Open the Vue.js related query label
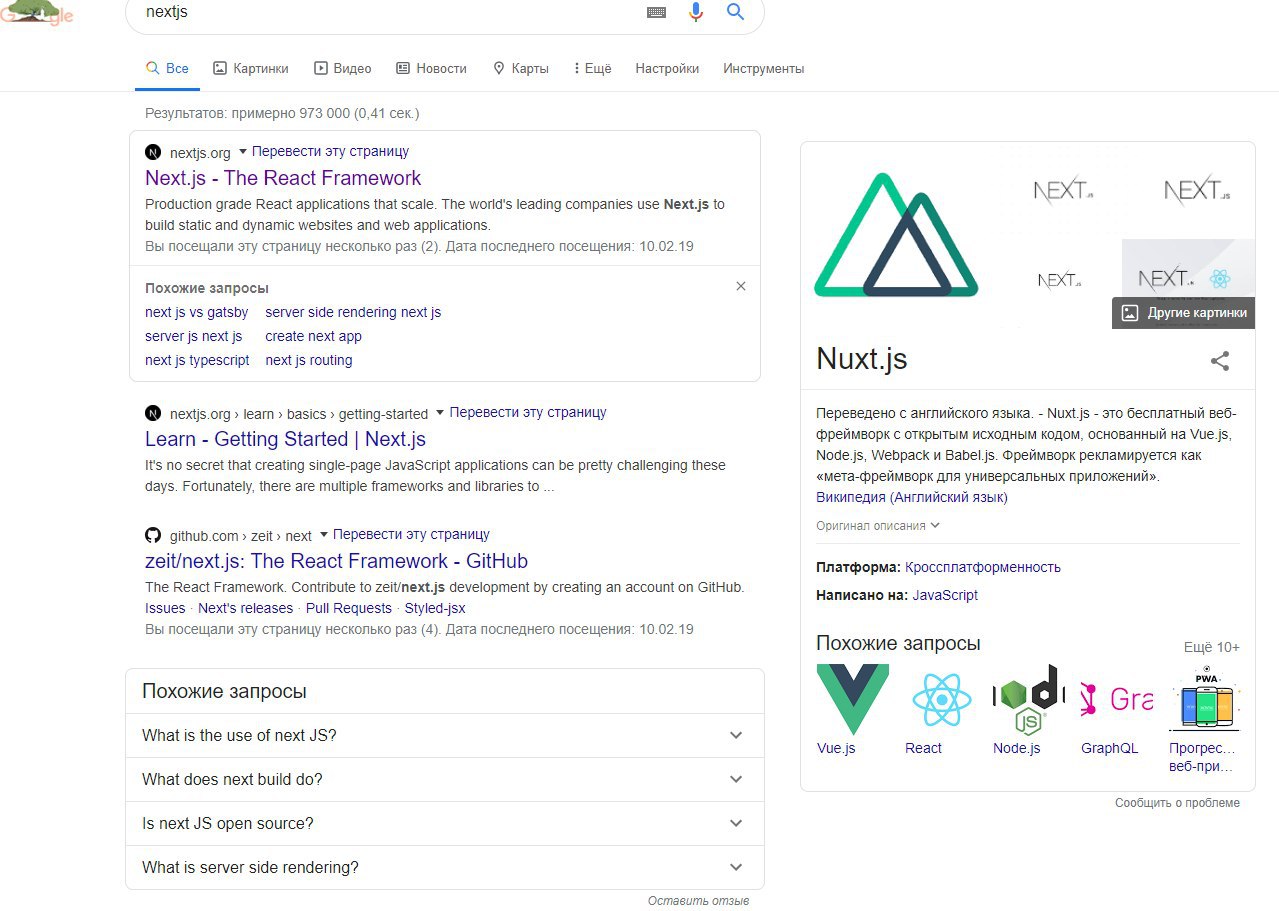 [836, 748]
